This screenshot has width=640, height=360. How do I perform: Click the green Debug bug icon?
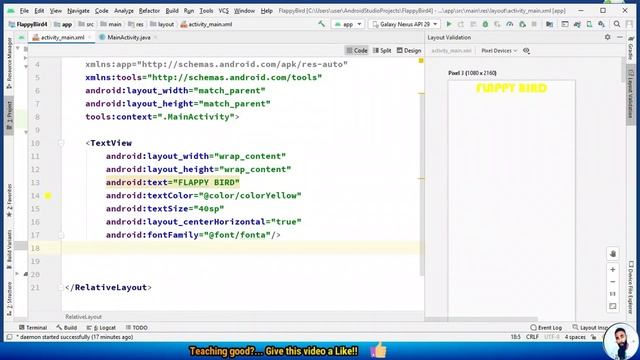[x=485, y=24]
